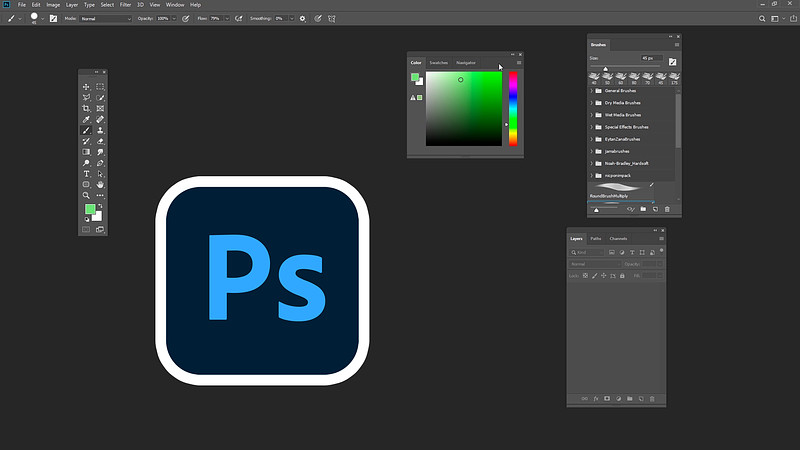800x450 pixels.
Task: Toggle pixel layer filter in Layers panel
Action: coord(612,252)
